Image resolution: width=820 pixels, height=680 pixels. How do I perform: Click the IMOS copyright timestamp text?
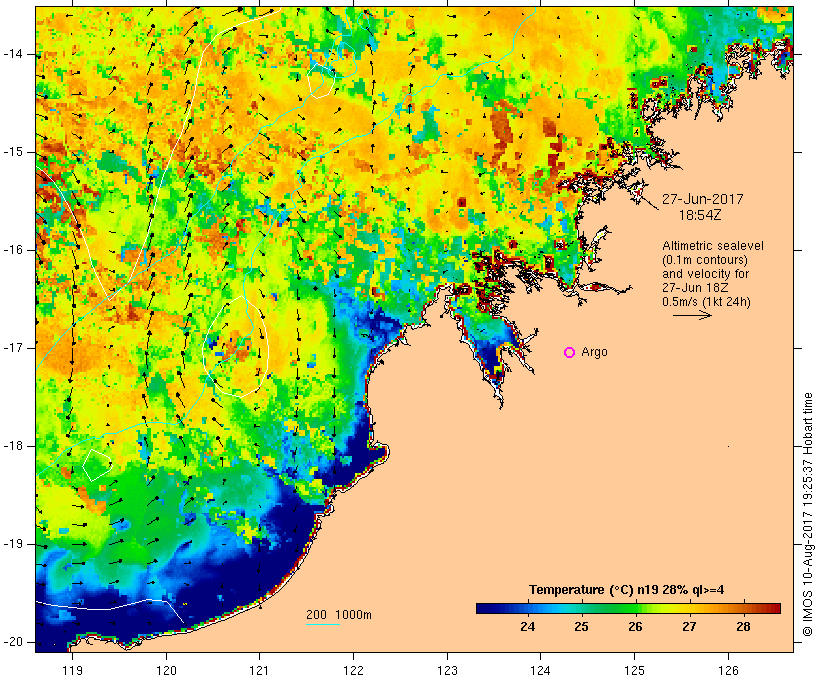tap(808, 515)
